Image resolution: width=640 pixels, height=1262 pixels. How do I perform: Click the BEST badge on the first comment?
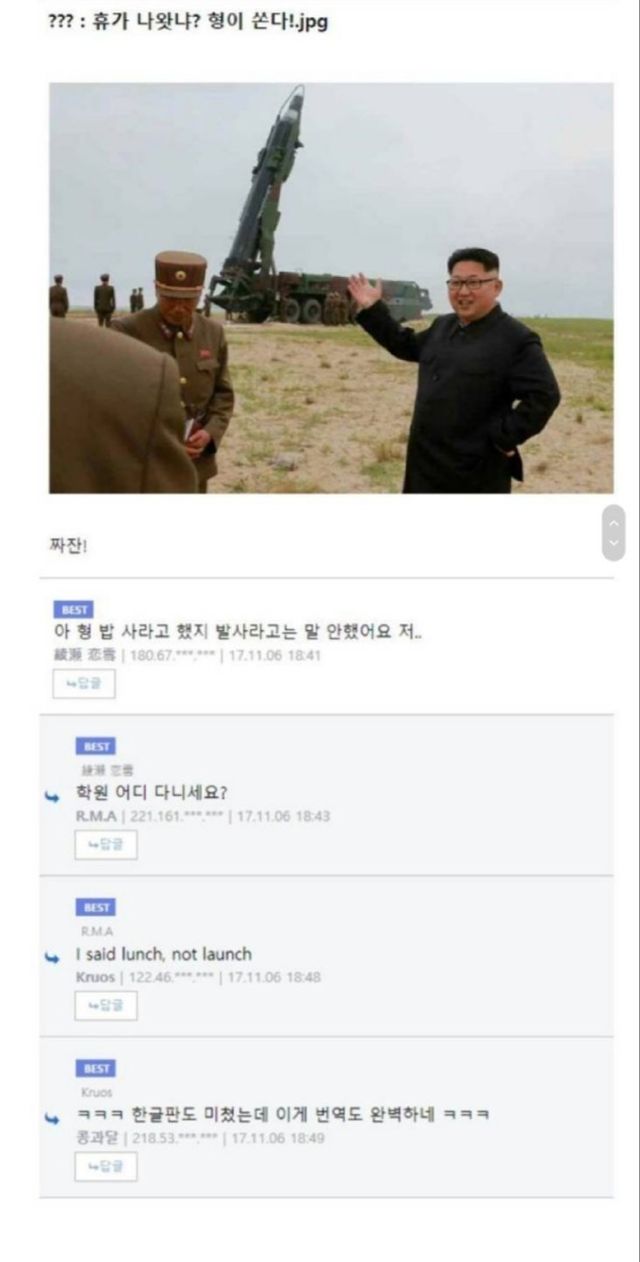pos(74,609)
